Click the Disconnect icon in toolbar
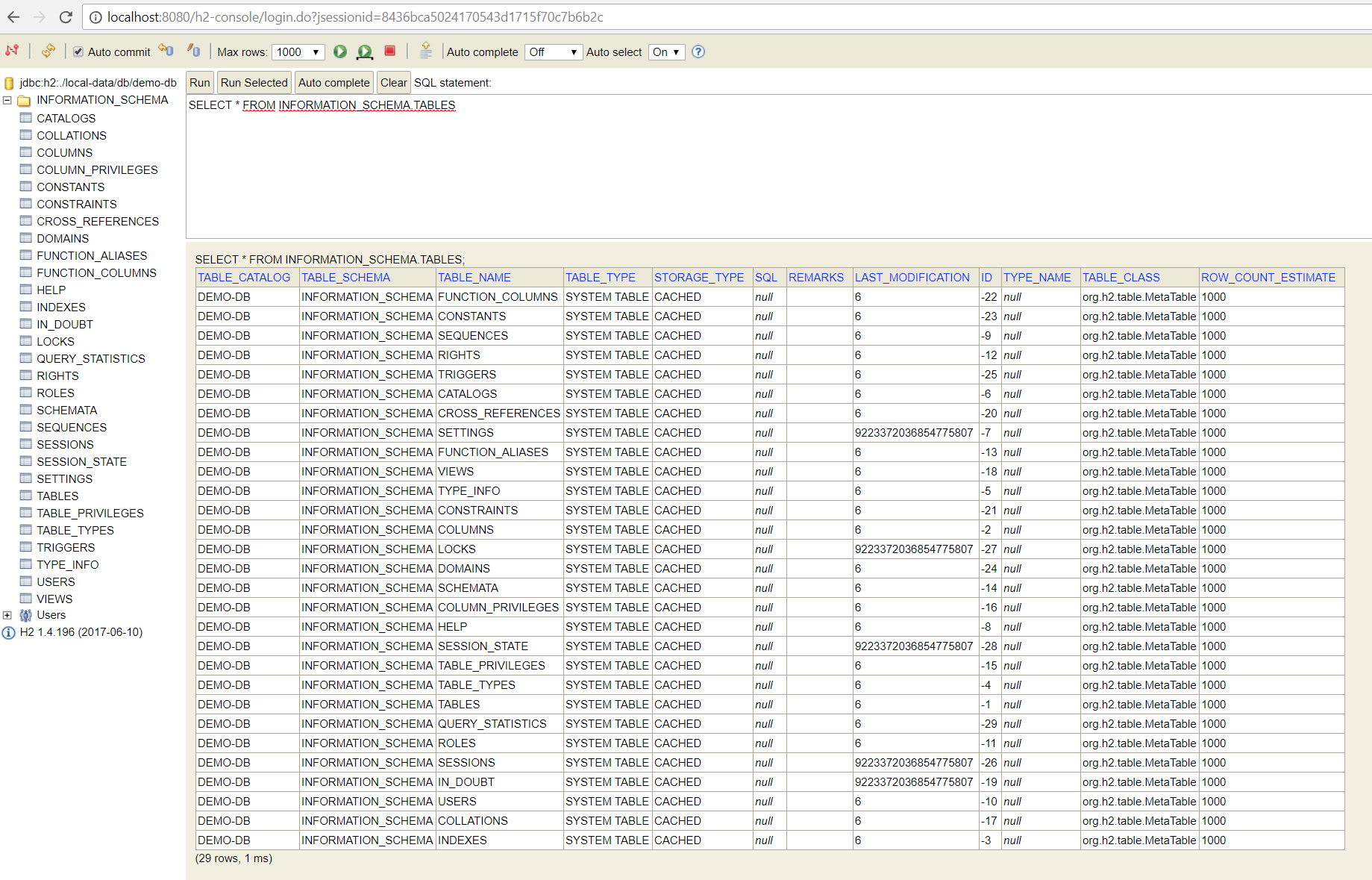1372x880 pixels. click(x=12, y=51)
